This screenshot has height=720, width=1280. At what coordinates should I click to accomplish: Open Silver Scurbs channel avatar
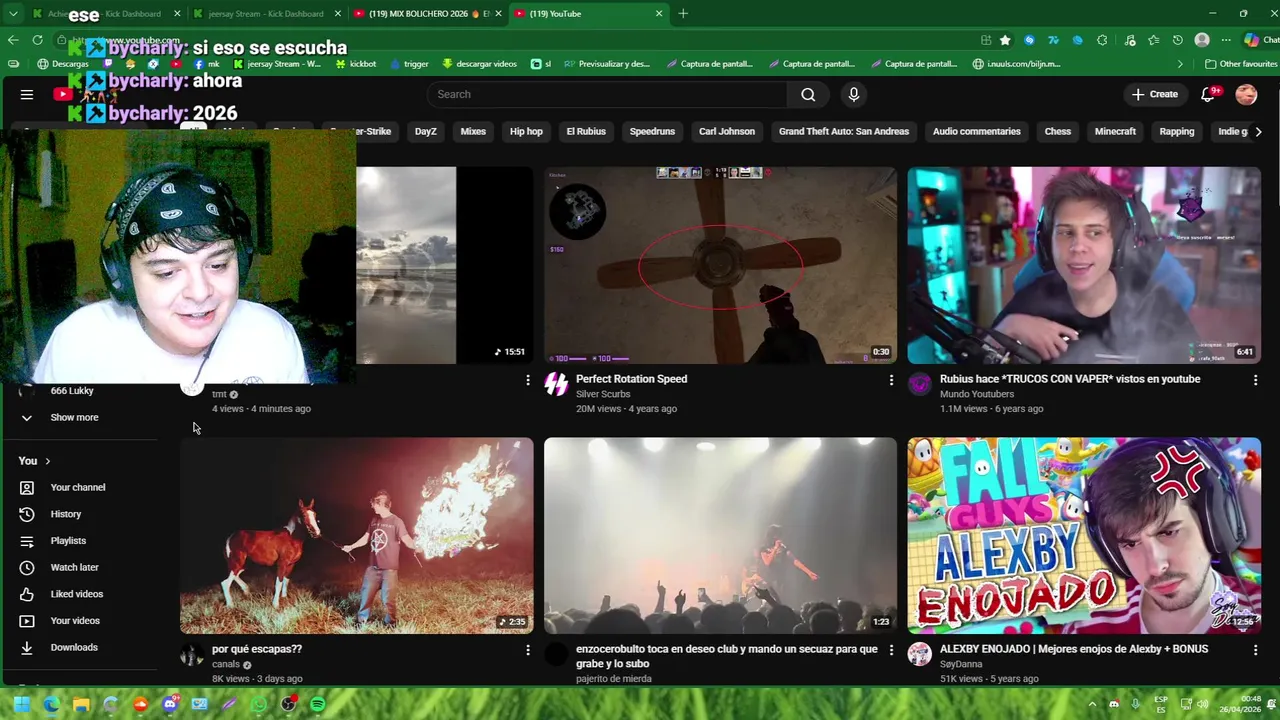pos(556,384)
